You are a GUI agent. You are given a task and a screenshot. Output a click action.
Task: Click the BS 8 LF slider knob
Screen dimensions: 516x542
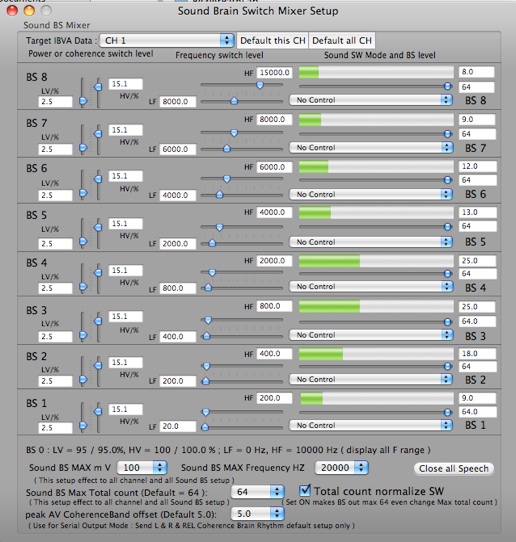click(x=234, y=101)
